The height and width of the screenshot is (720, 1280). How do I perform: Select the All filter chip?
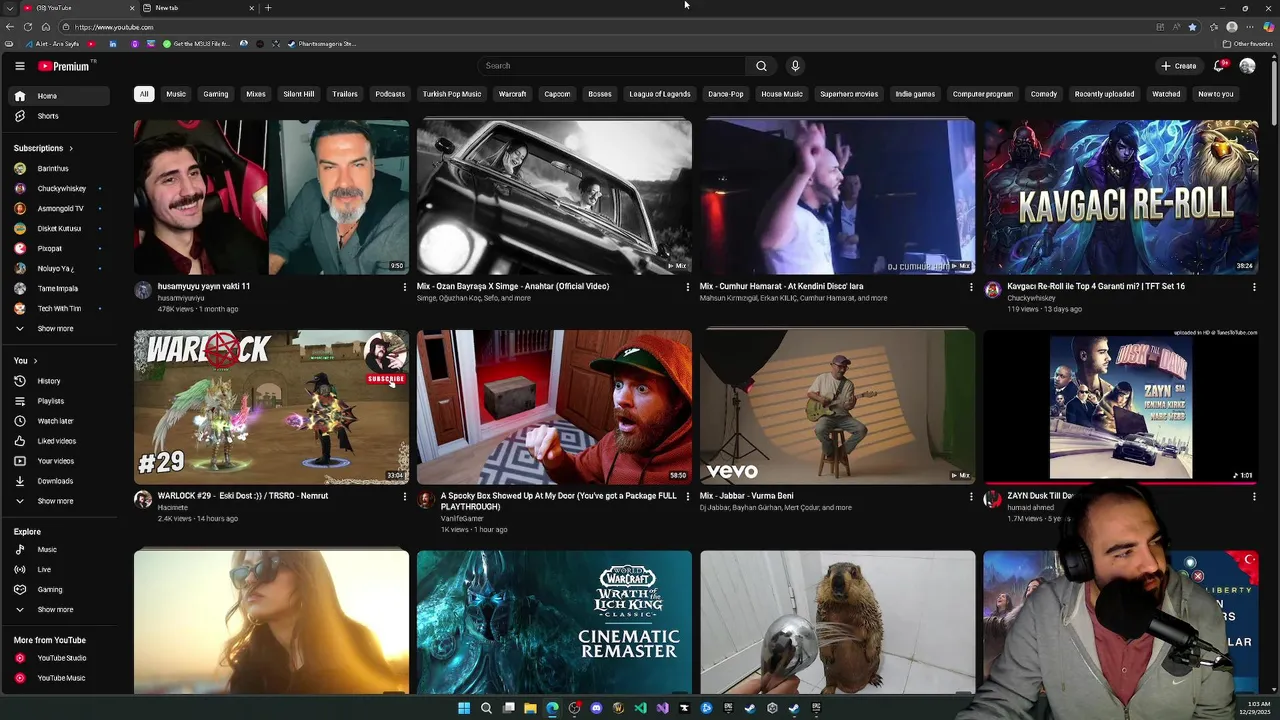(144, 94)
